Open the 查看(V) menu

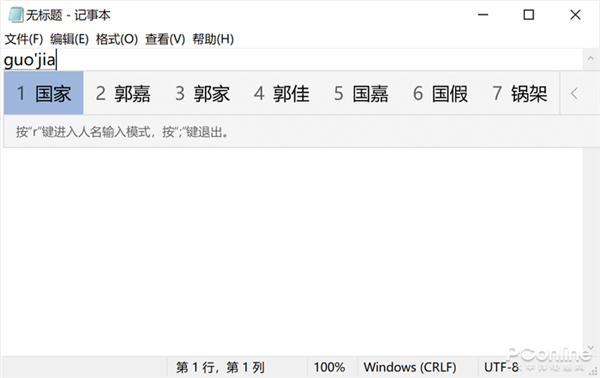tap(165, 39)
